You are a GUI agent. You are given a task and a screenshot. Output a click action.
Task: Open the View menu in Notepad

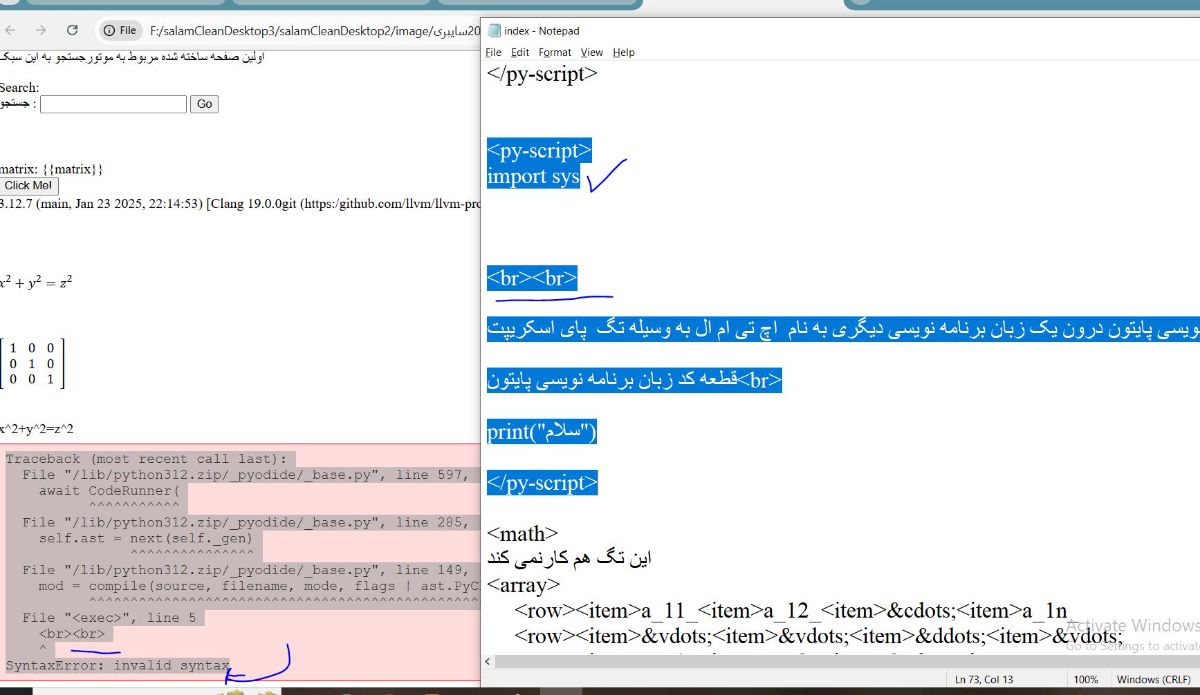pyautogui.click(x=592, y=52)
